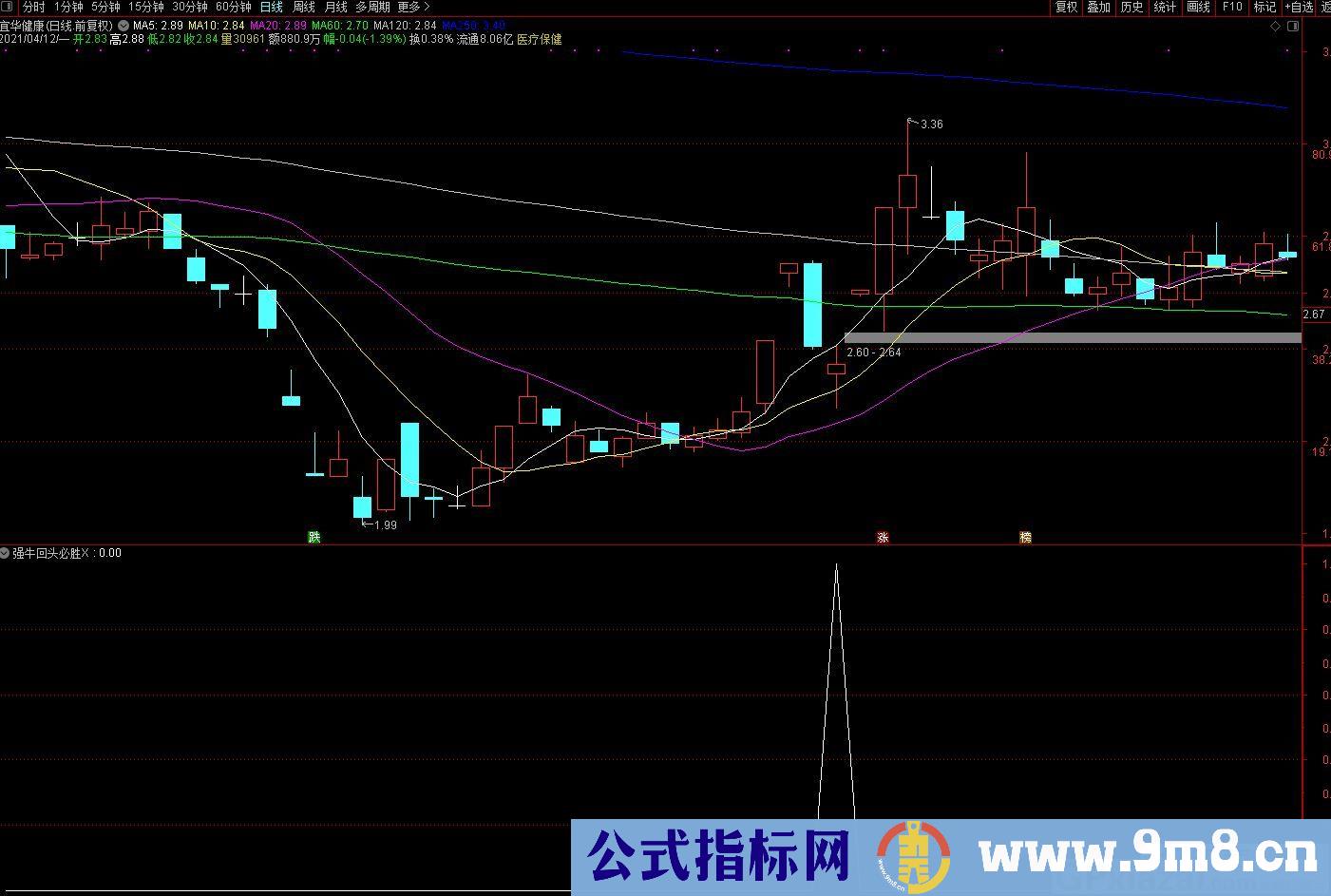Switch to the 日线 daily chart
Image resolution: width=1331 pixels, height=896 pixels.
(272, 7)
